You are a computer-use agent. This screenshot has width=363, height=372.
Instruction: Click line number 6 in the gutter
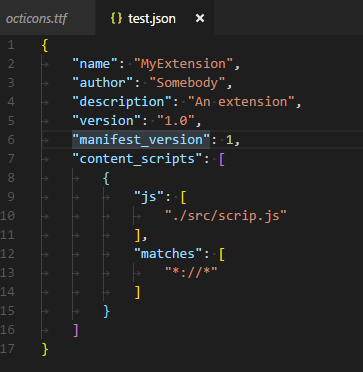coord(11,140)
